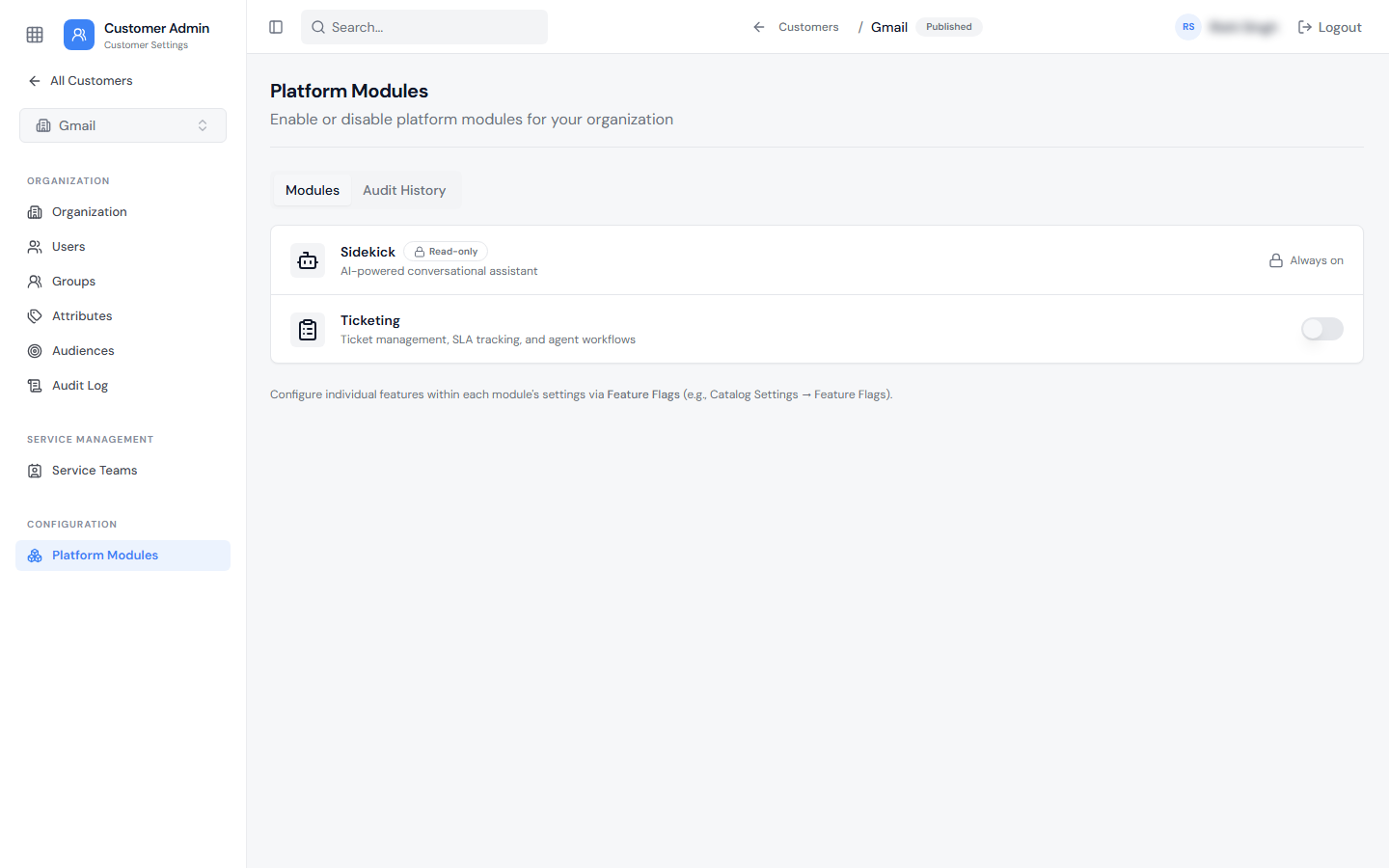Screen dimensions: 1389x868
Task: Toggle the sidebar panel icon
Action: 276,27
